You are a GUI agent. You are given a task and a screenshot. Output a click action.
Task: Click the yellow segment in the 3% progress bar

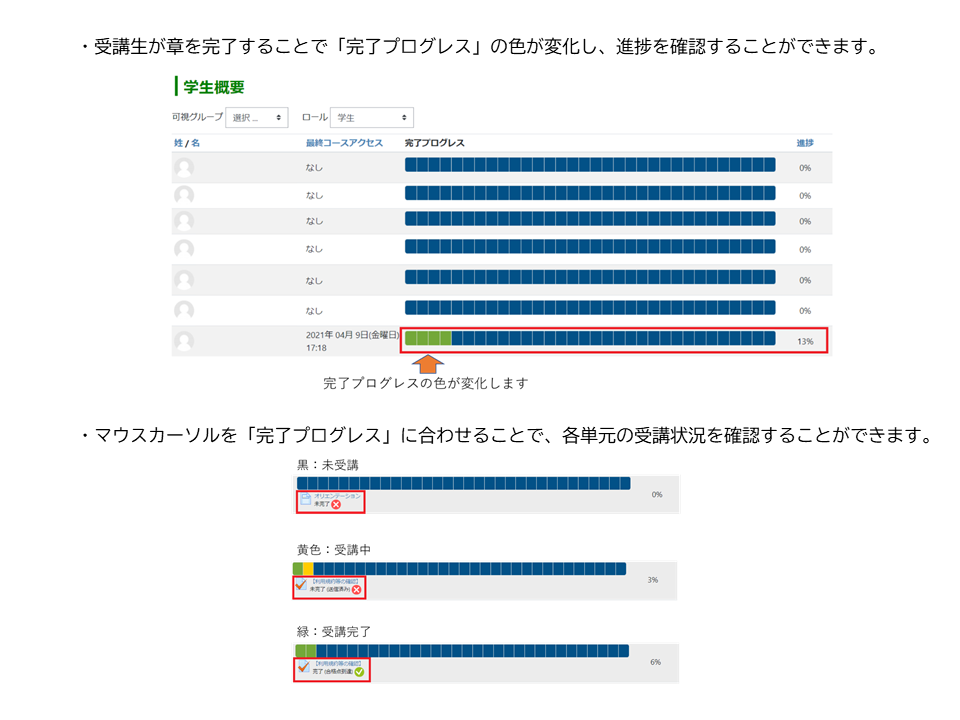(308, 569)
